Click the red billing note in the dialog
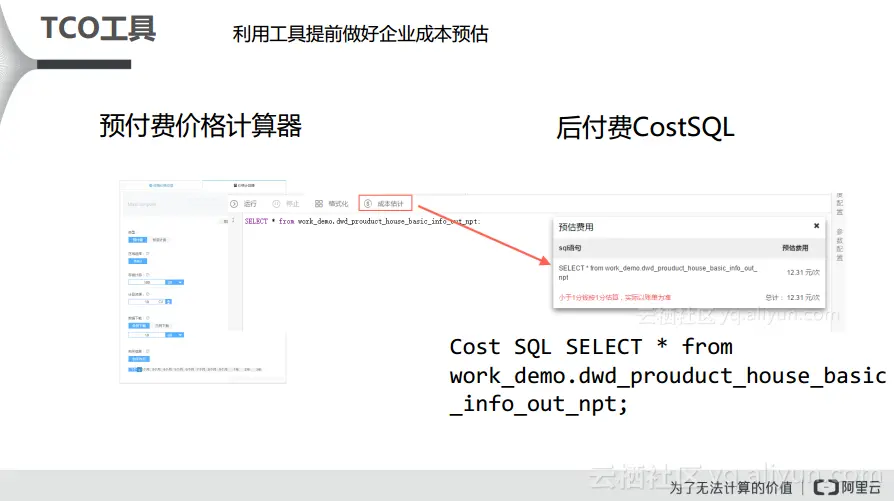This screenshot has width=894, height=501. click(615, 298)
